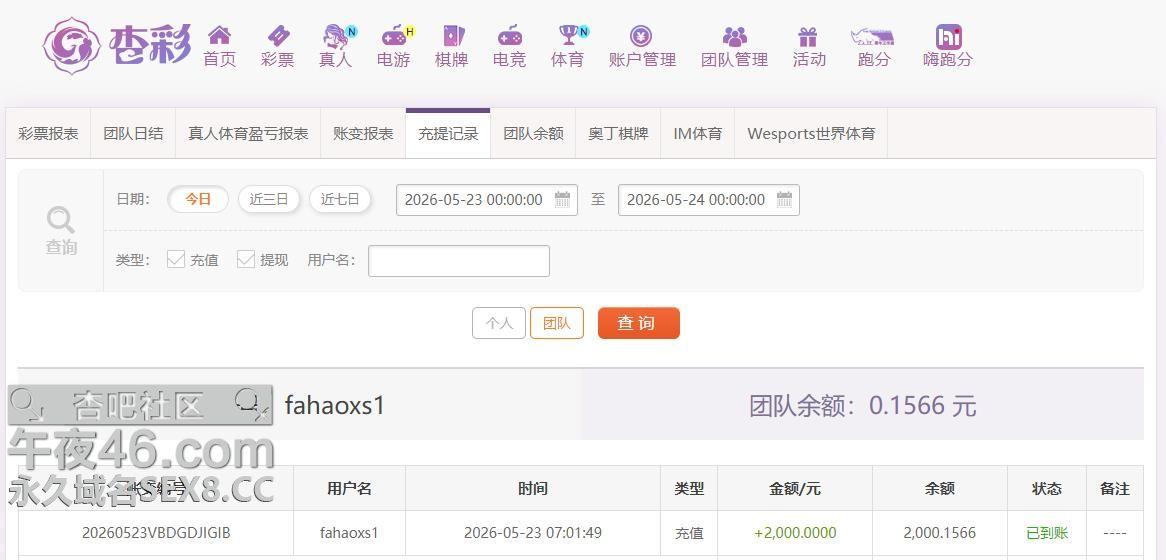Open start date calendar picker icon
Screen dimensions: 1166x560
click(563, 199)
